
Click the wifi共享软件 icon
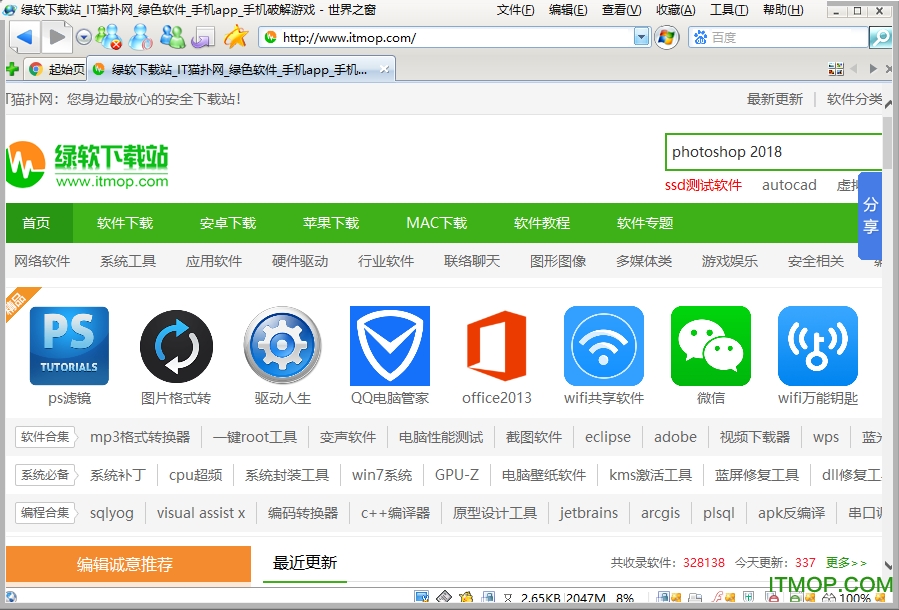pos(604,346)
